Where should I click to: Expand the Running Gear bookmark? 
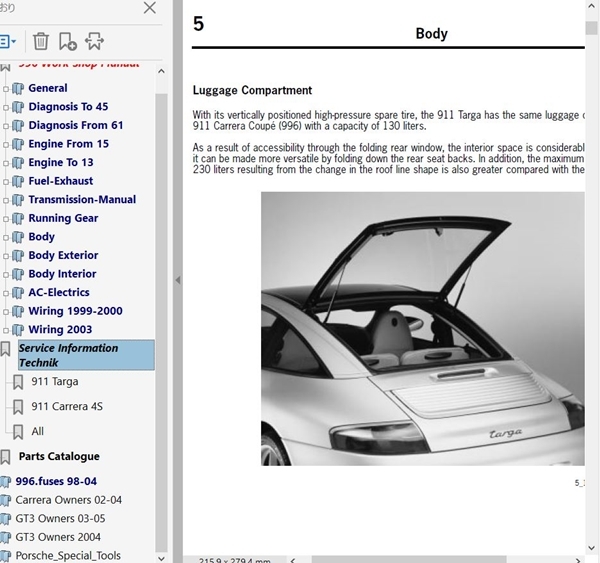(x=5, y=219)
